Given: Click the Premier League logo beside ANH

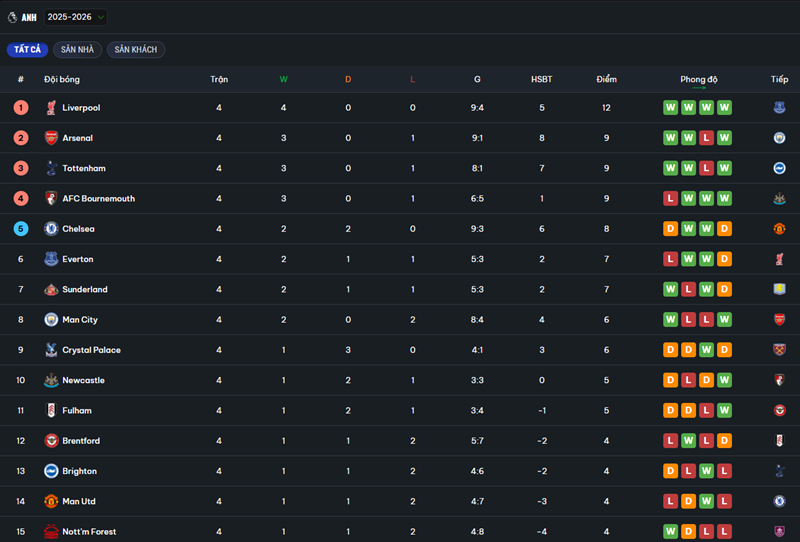Looking at the screenshot, I should (x=12, y=17).
